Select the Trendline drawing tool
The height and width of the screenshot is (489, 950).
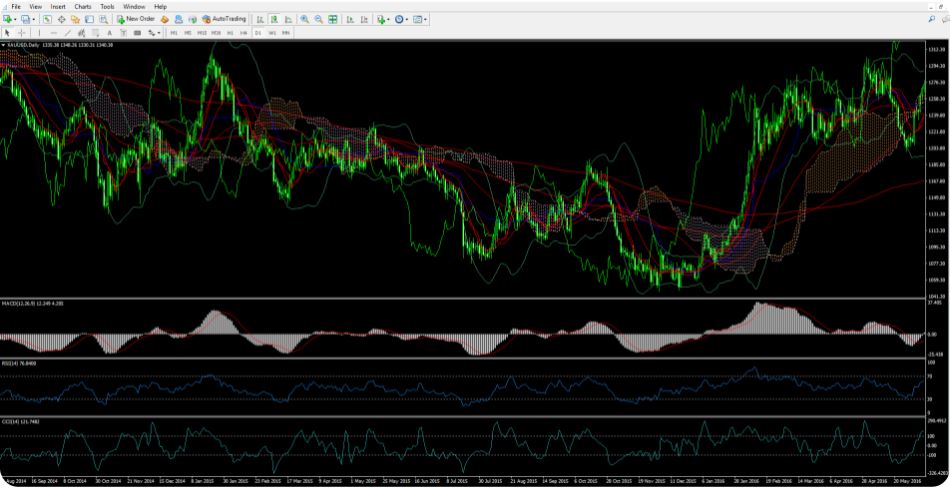68,33
